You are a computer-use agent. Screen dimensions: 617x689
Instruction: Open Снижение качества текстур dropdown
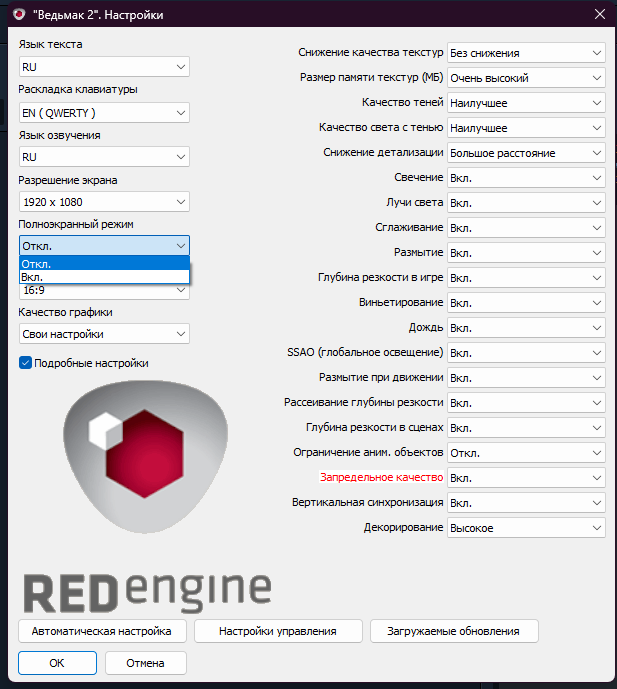pos(526,53)
